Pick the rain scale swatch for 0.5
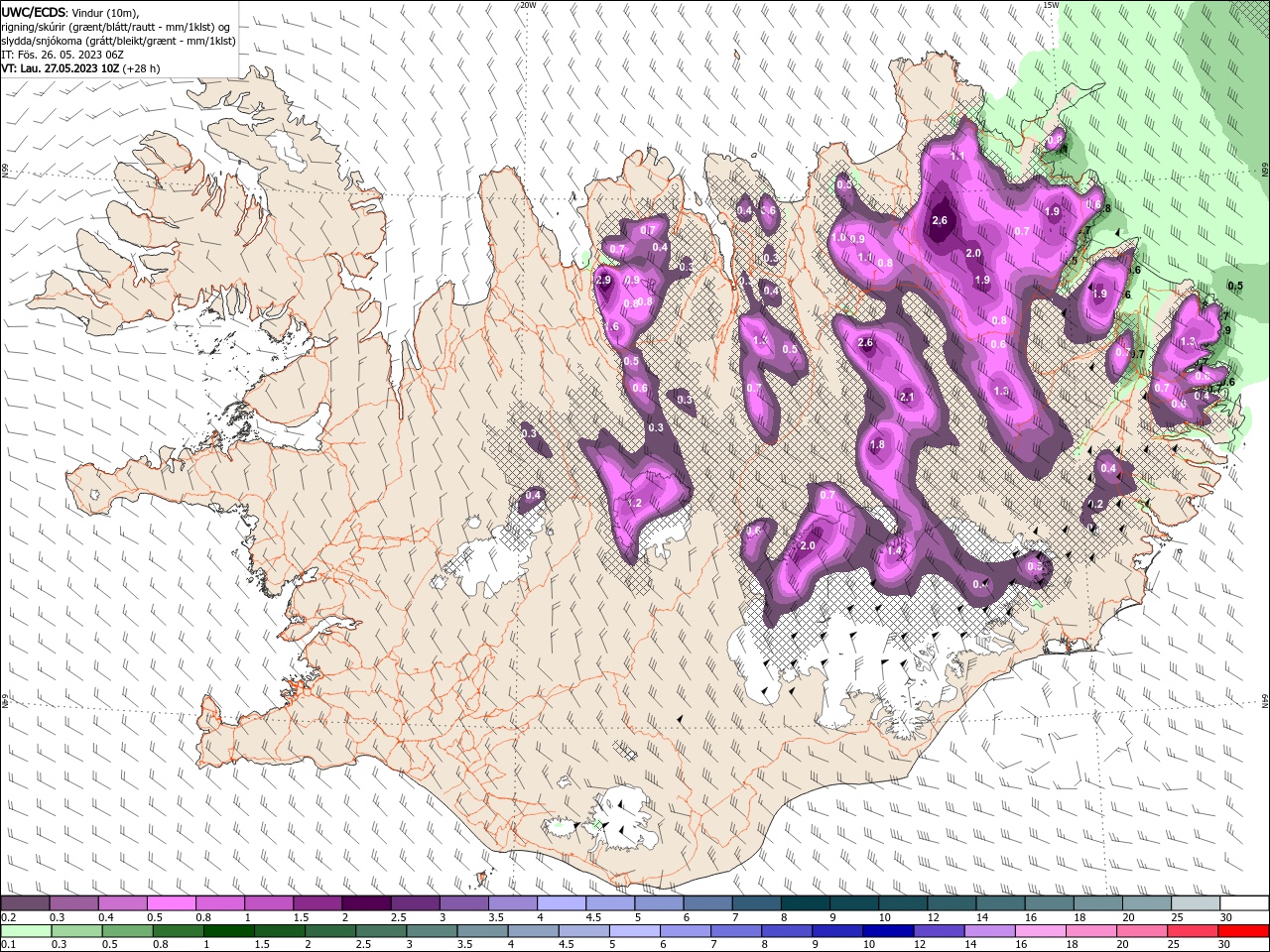Image resolution: width=1270 pixels, height=952 pixels. pos(127,931)
